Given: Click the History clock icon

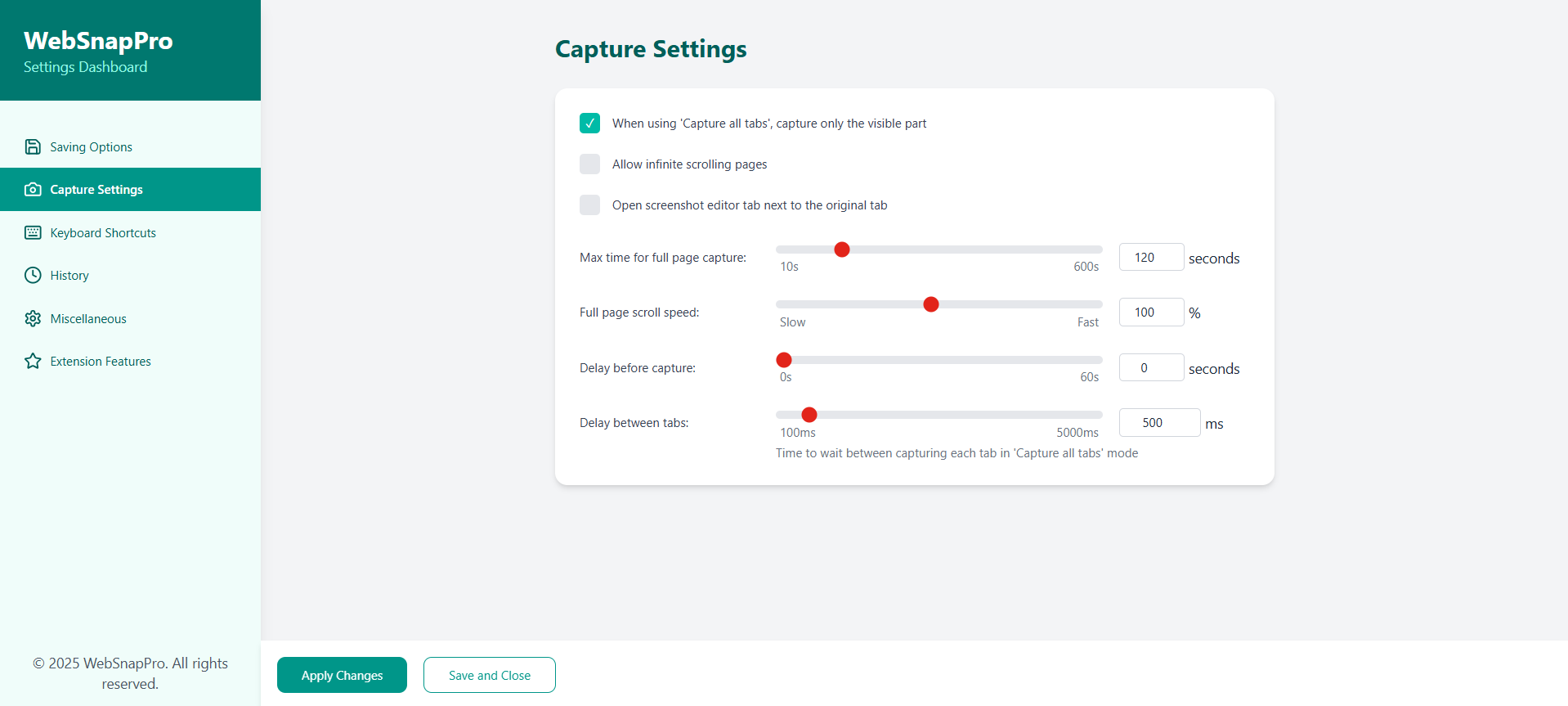Looking at the screenshot, I should [x=33, y=276].
